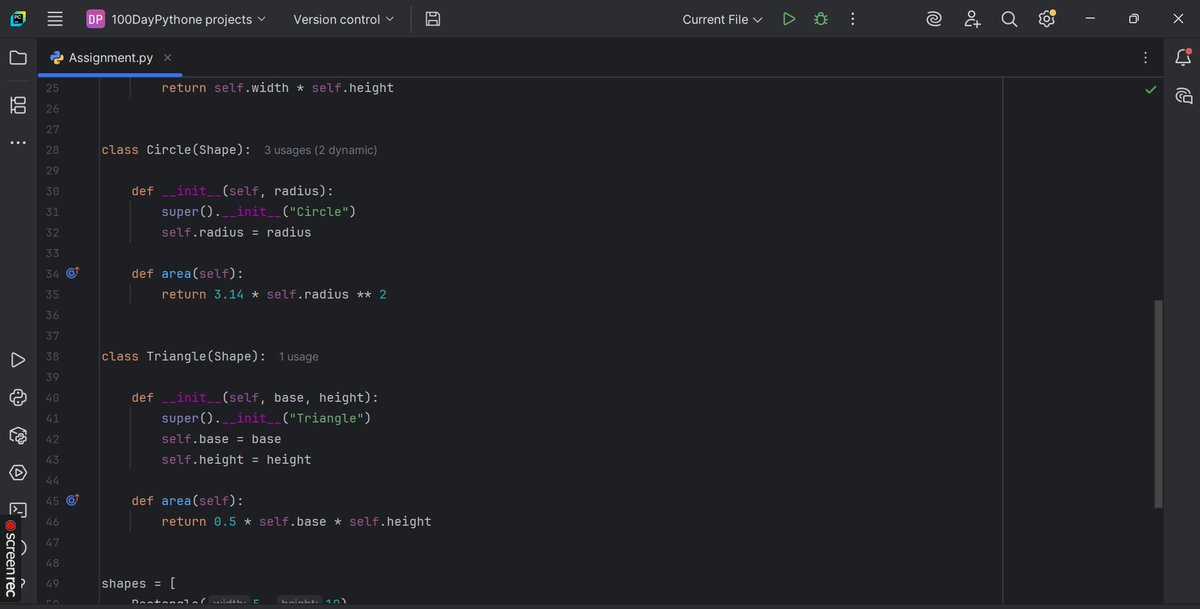This screenshot has height=609, width=1200.
Task: Close the Assignment.py editor tab
Action: pos(167,58)
